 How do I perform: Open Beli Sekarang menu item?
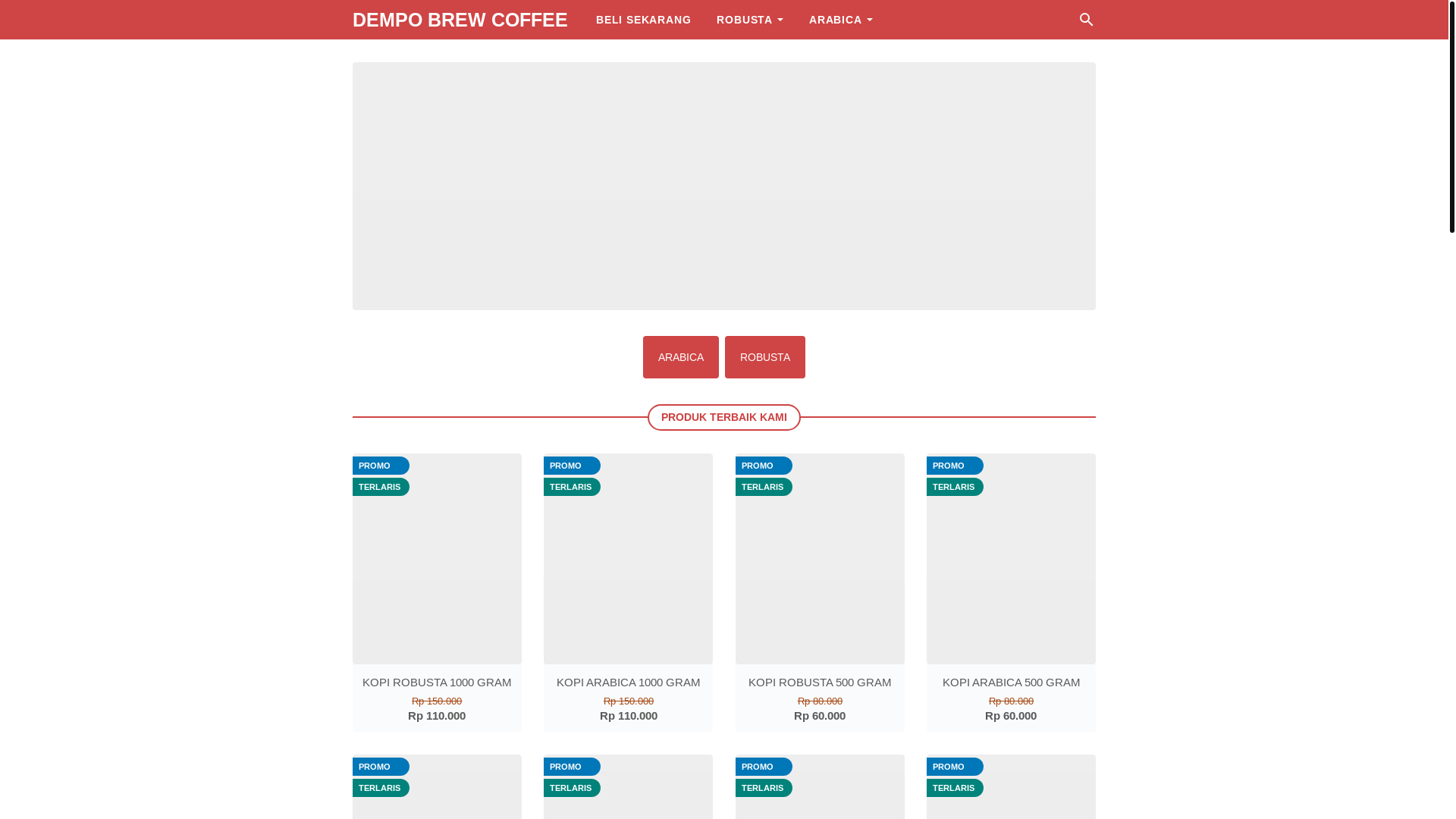643,20
